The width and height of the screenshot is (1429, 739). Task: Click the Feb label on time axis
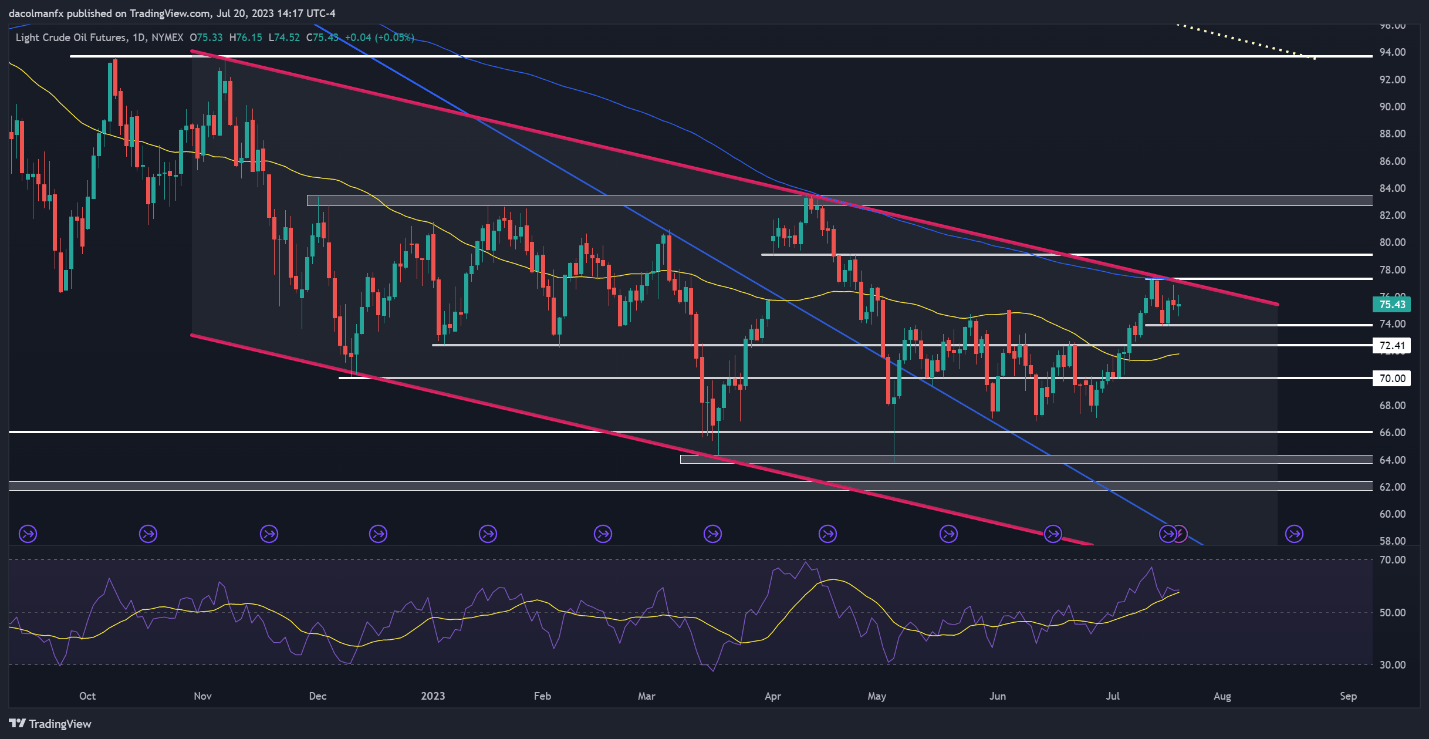point(543,694)
